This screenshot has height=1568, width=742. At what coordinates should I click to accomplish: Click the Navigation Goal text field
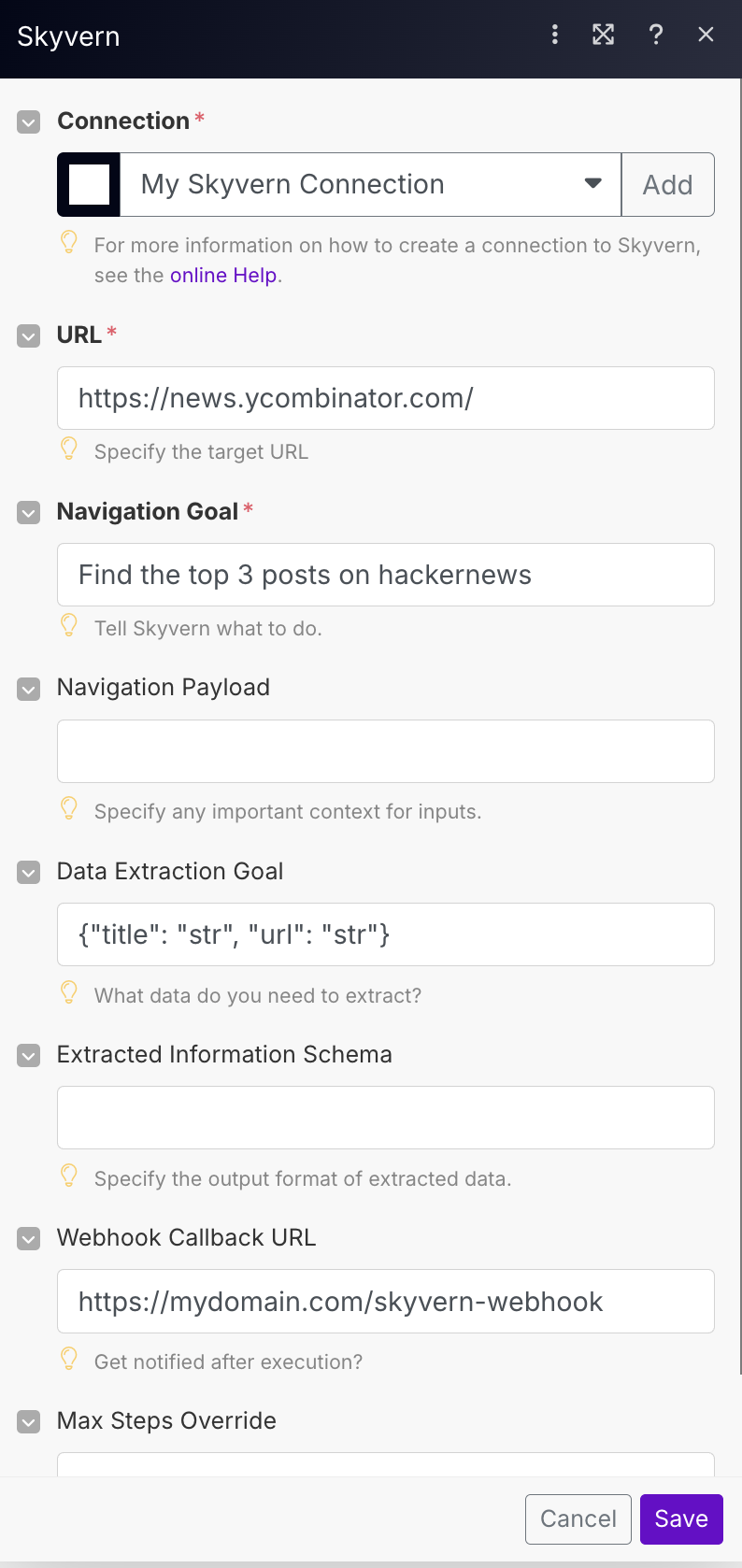[385, 575]
